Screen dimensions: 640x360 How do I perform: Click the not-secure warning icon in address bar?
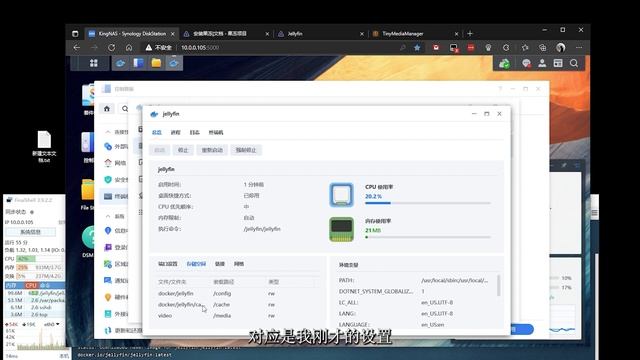click(149, 47)
